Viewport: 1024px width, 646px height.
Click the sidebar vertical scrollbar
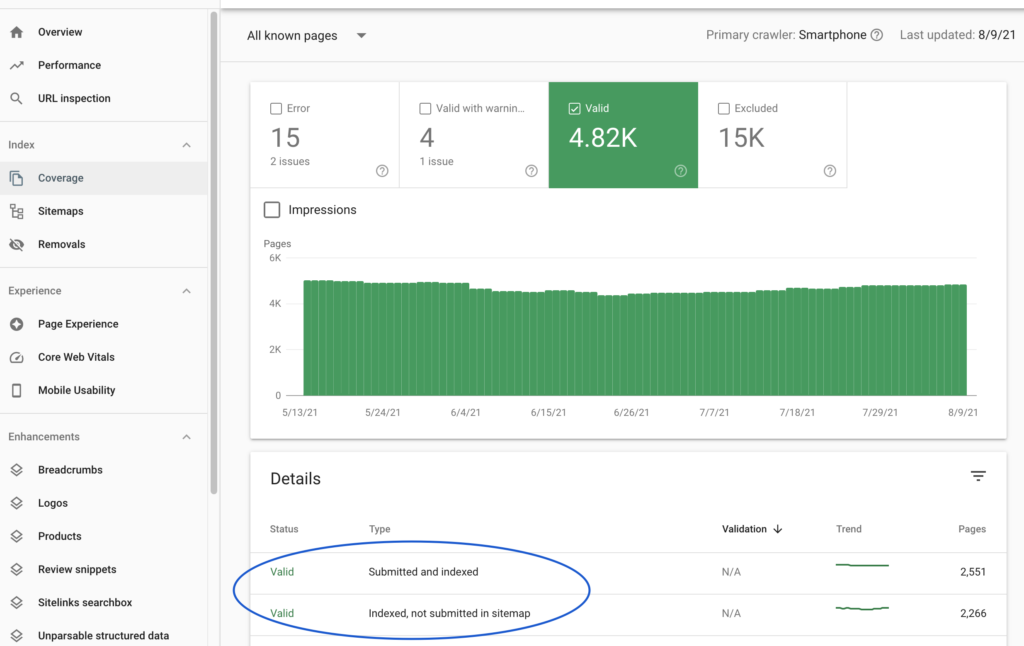[x=214, y=253]
